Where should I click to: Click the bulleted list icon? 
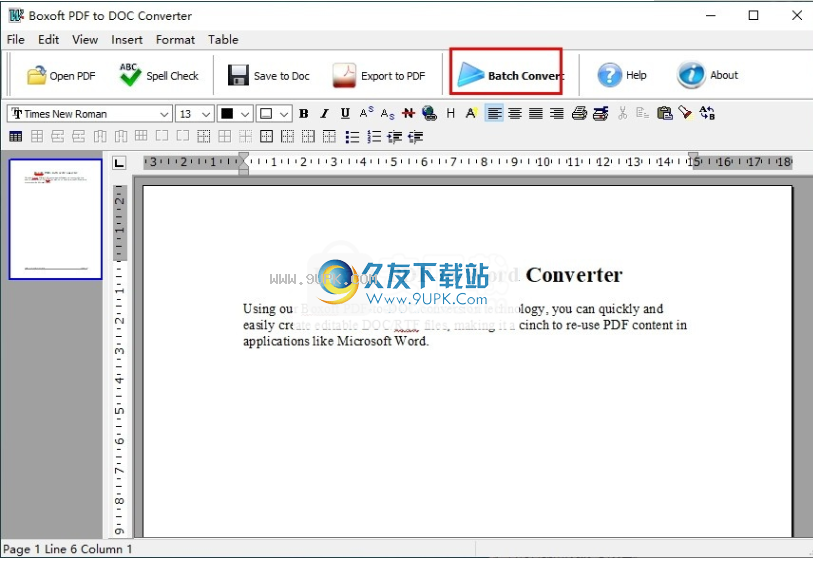point(353,137)
